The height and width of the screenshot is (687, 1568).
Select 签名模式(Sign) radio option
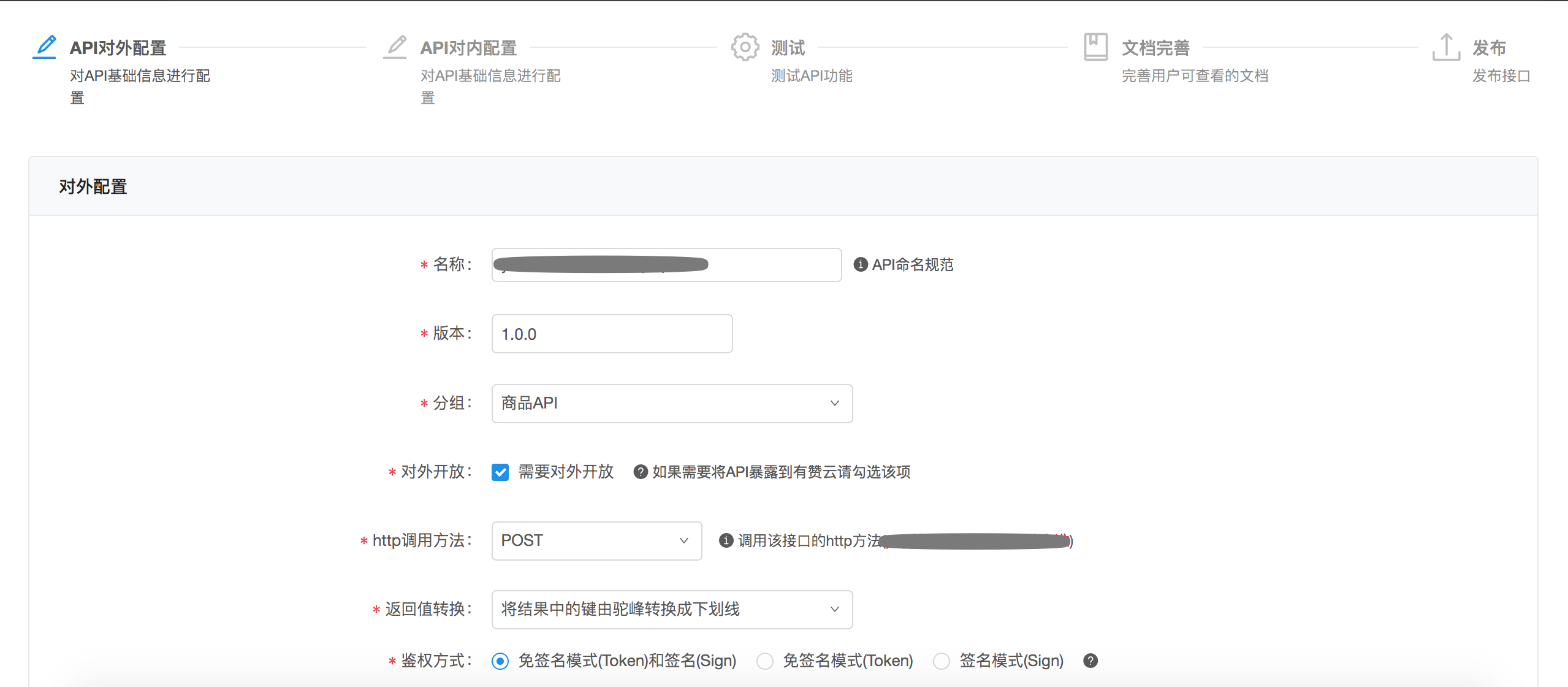[x=941, y=661]
